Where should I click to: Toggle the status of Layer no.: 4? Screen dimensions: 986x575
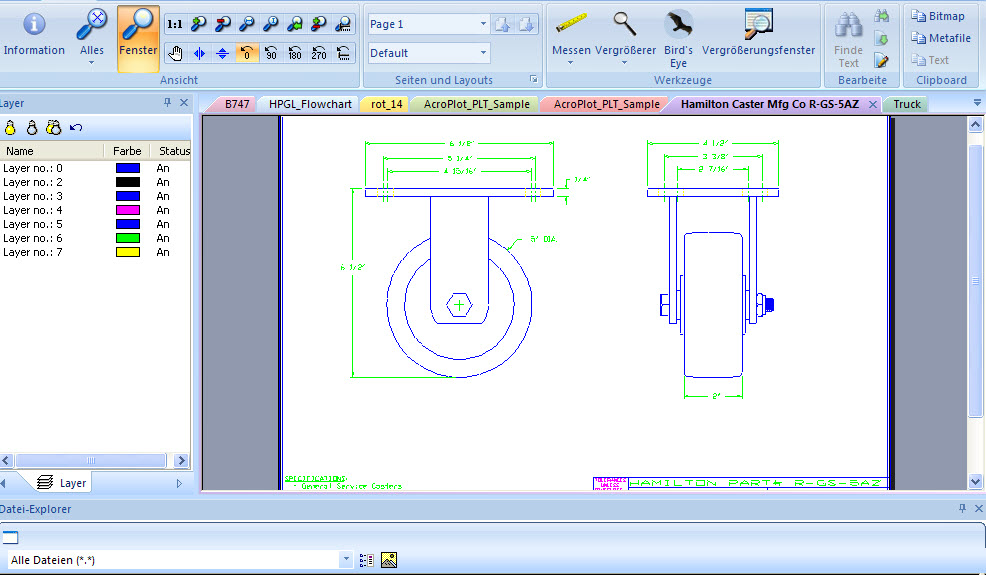[x=163, y=210]
